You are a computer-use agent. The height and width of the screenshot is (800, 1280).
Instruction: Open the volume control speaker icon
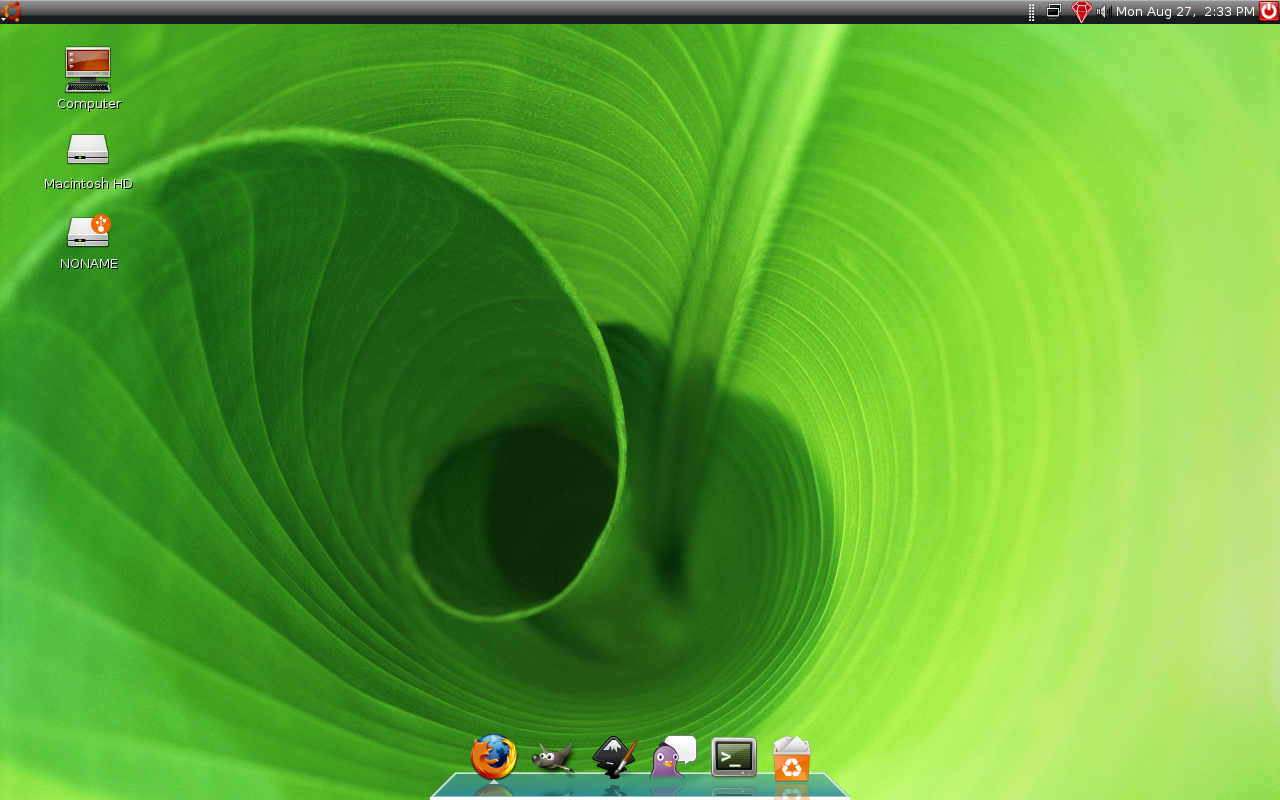point(1103,11)
